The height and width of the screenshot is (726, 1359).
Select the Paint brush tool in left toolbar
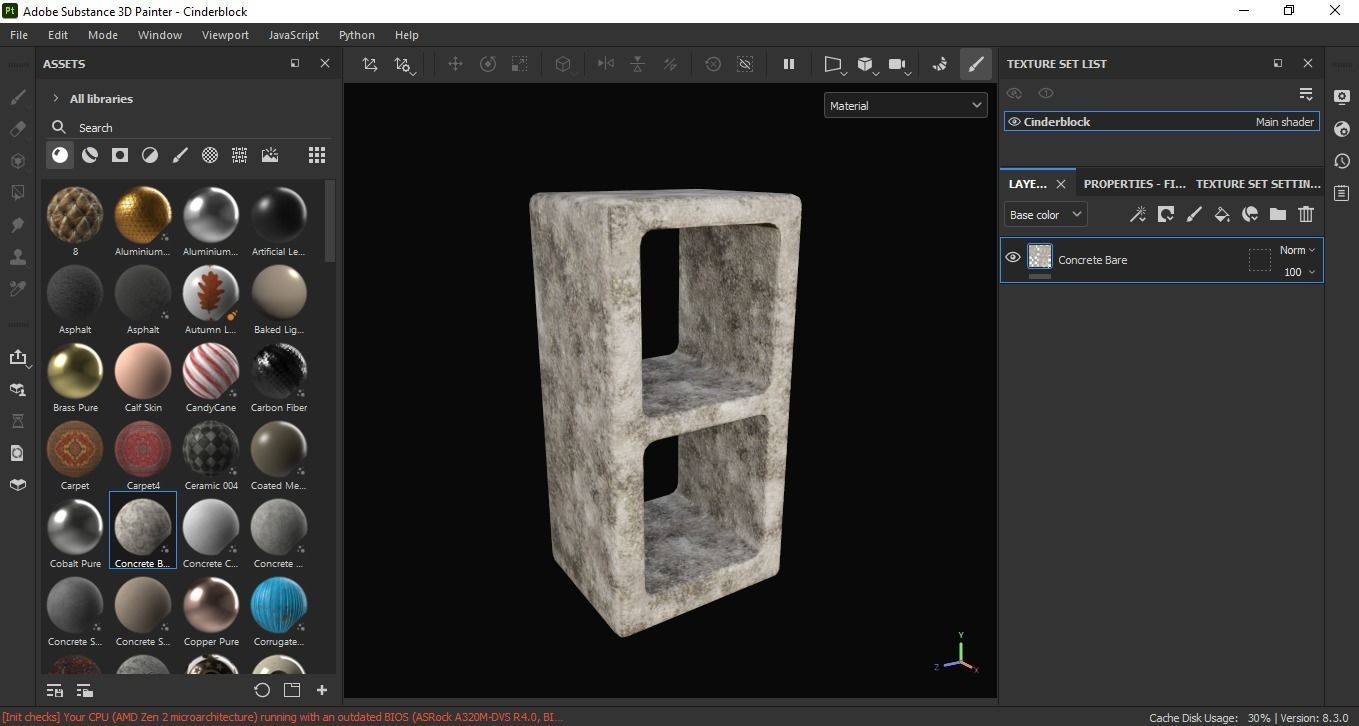click(x=17, y=97)
